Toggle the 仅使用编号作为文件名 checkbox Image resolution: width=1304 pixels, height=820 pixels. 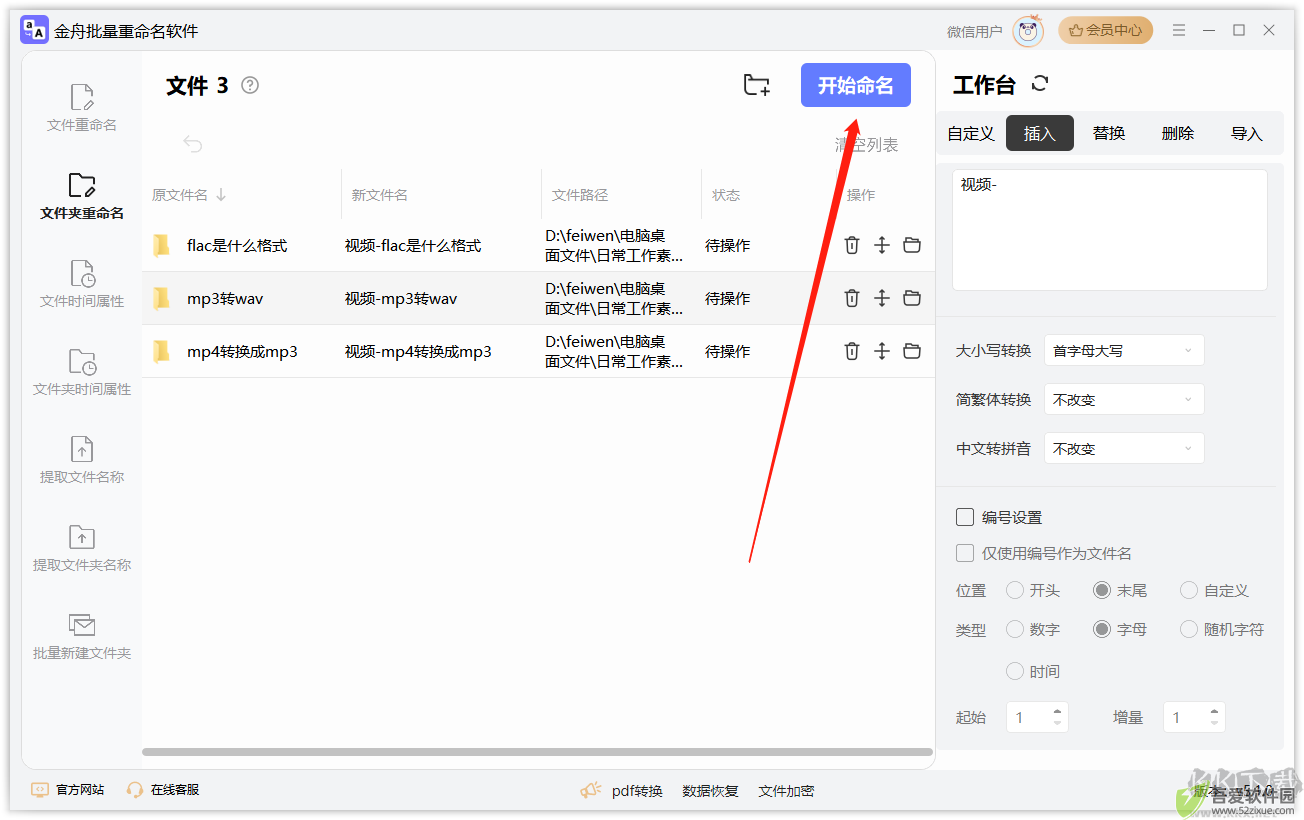click(x=965, y=553)
